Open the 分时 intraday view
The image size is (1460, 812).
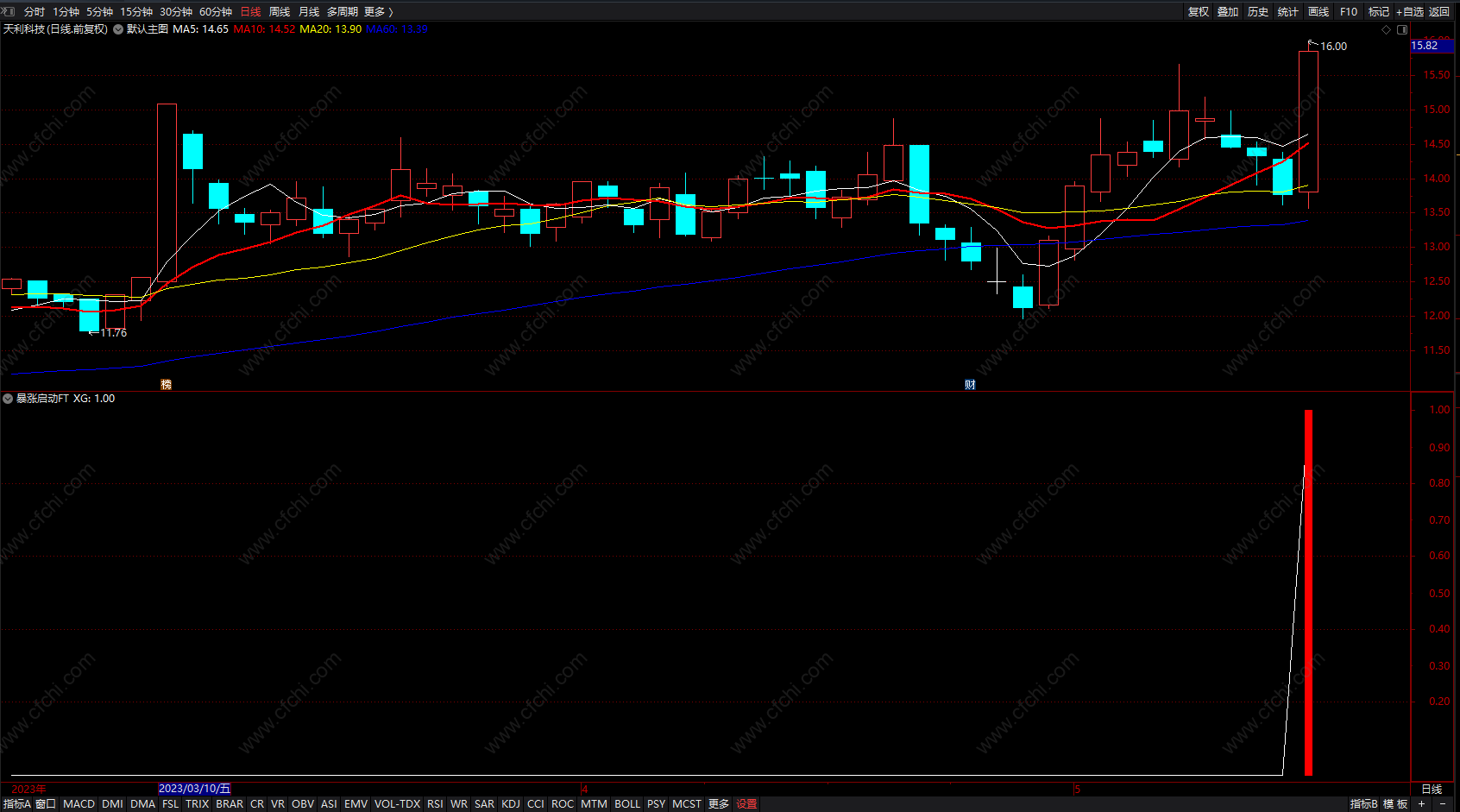pos(35,12)
